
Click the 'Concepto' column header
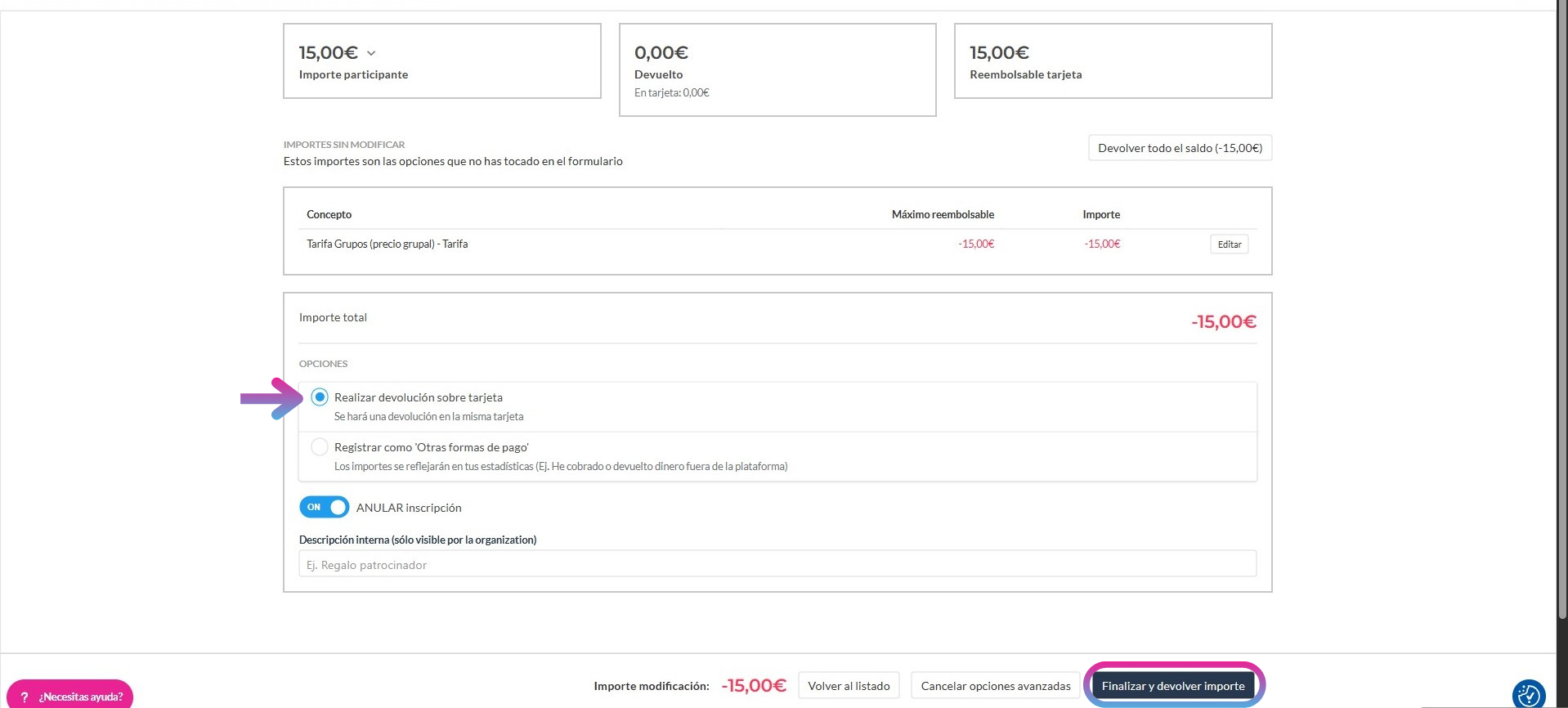[x=329, y=214]
